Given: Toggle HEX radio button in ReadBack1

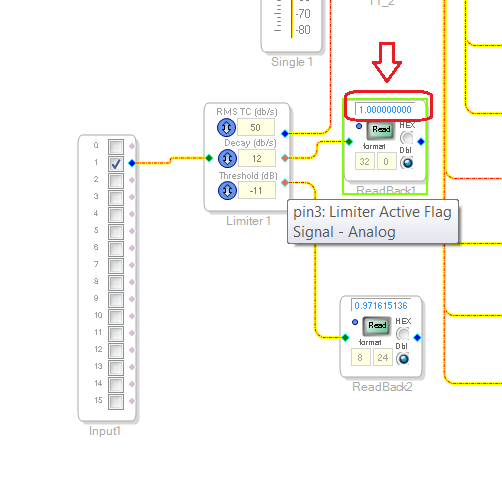Looking at the screenshot, I should pyautogui.click(x=407, y=137).
